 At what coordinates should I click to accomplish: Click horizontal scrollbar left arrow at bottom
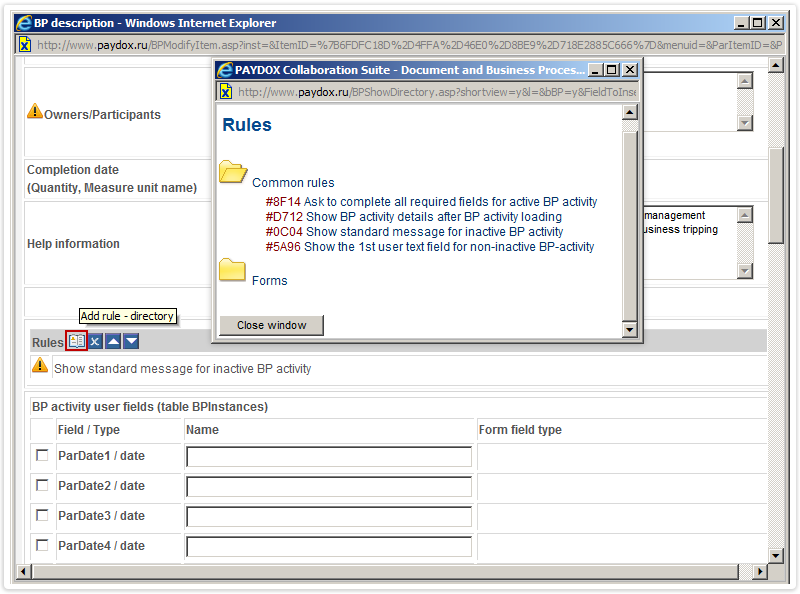point(23,572)
